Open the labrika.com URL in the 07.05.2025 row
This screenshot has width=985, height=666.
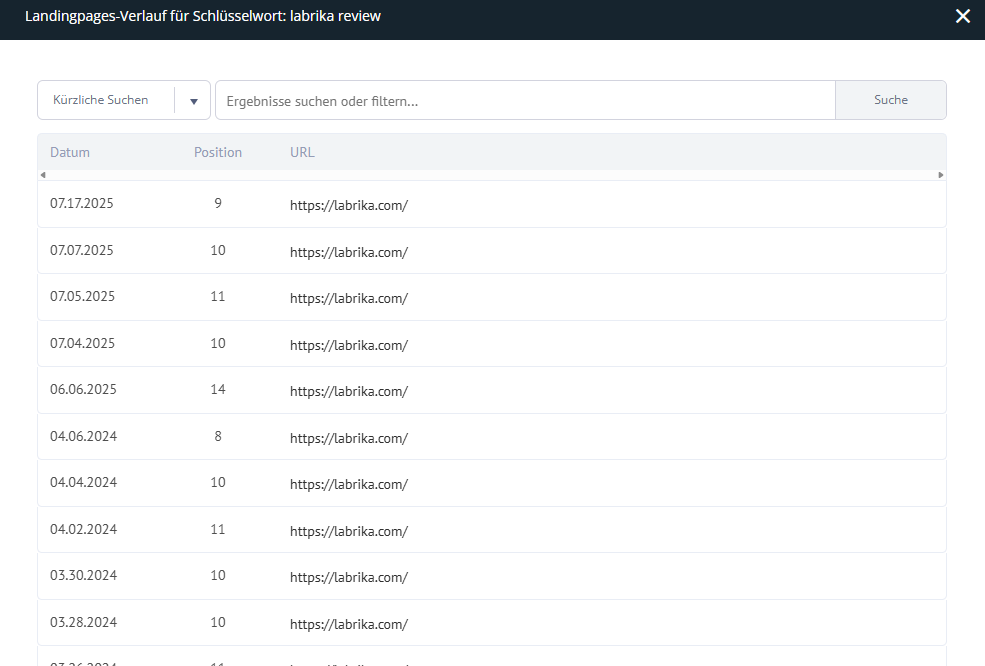point(349,298)
